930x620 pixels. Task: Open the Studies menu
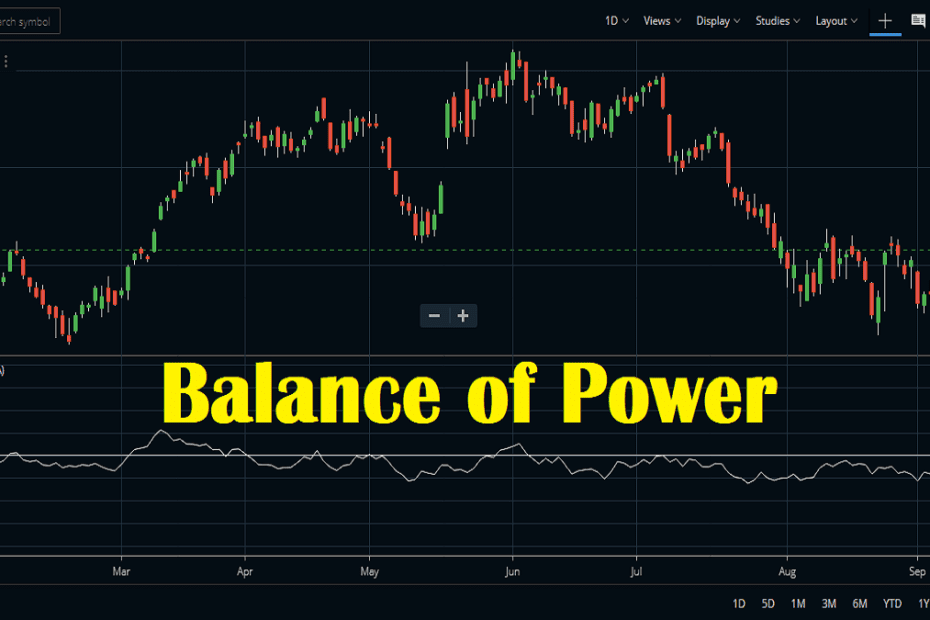coord(776,20)
